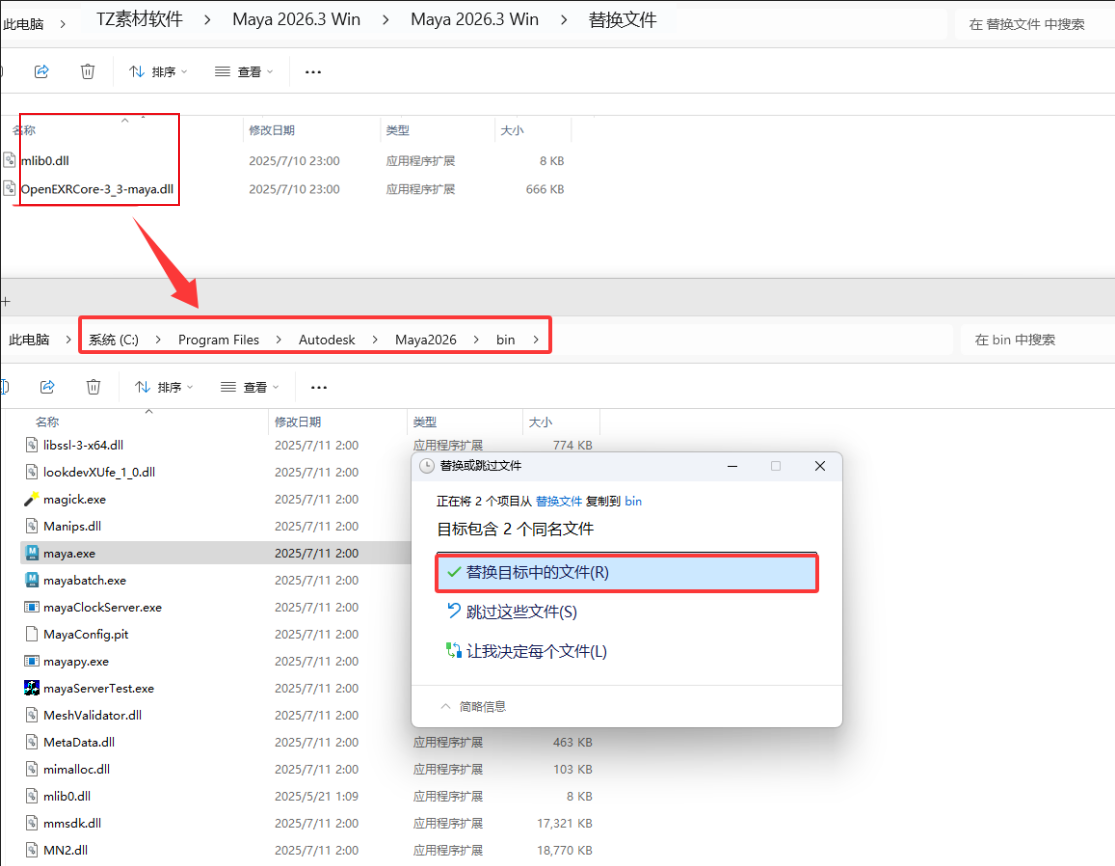
Task: Click the mlib0.dll file icon in top window
Action: [x=9, y=160]
